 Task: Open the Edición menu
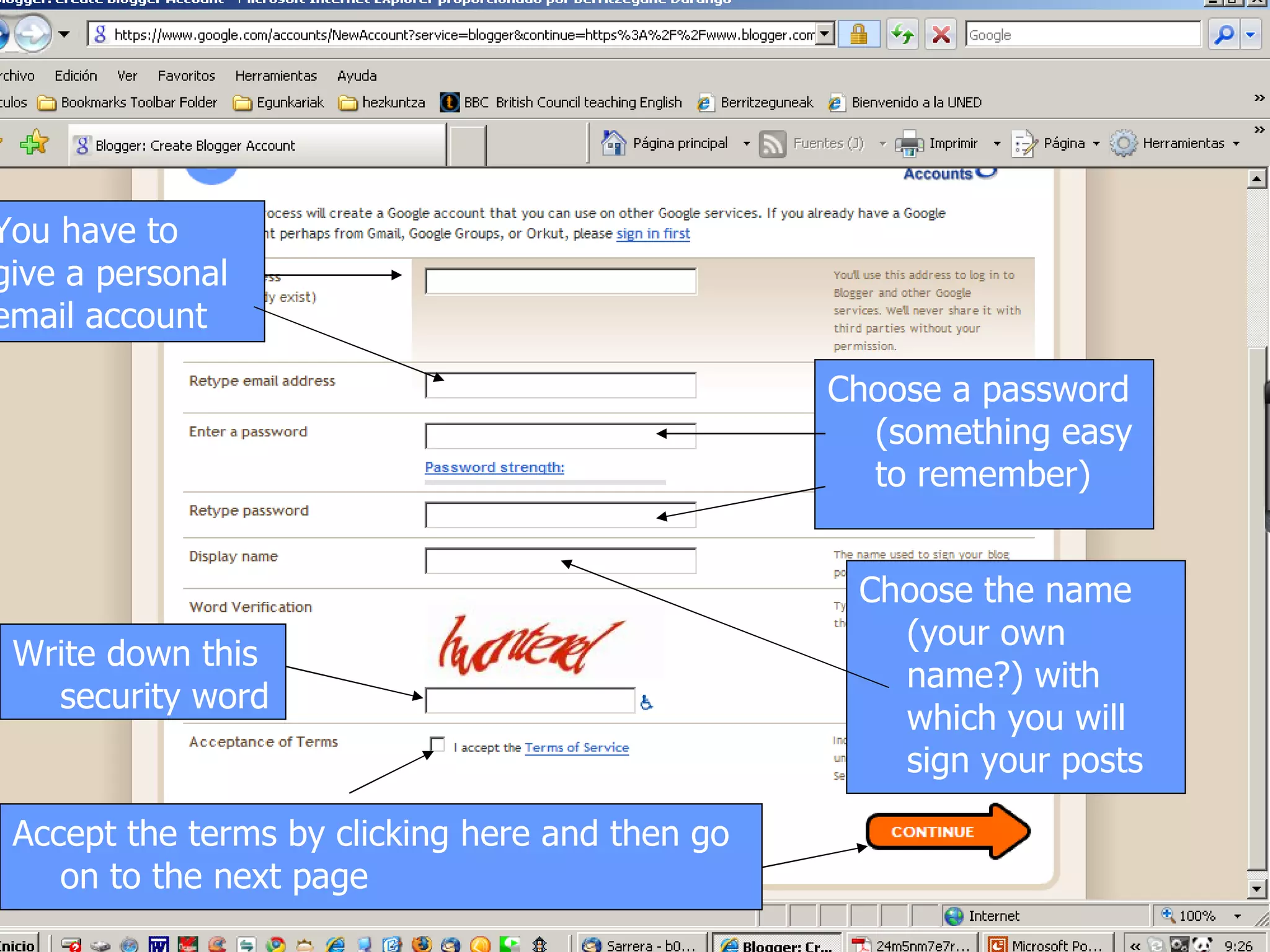click(76, 76)
